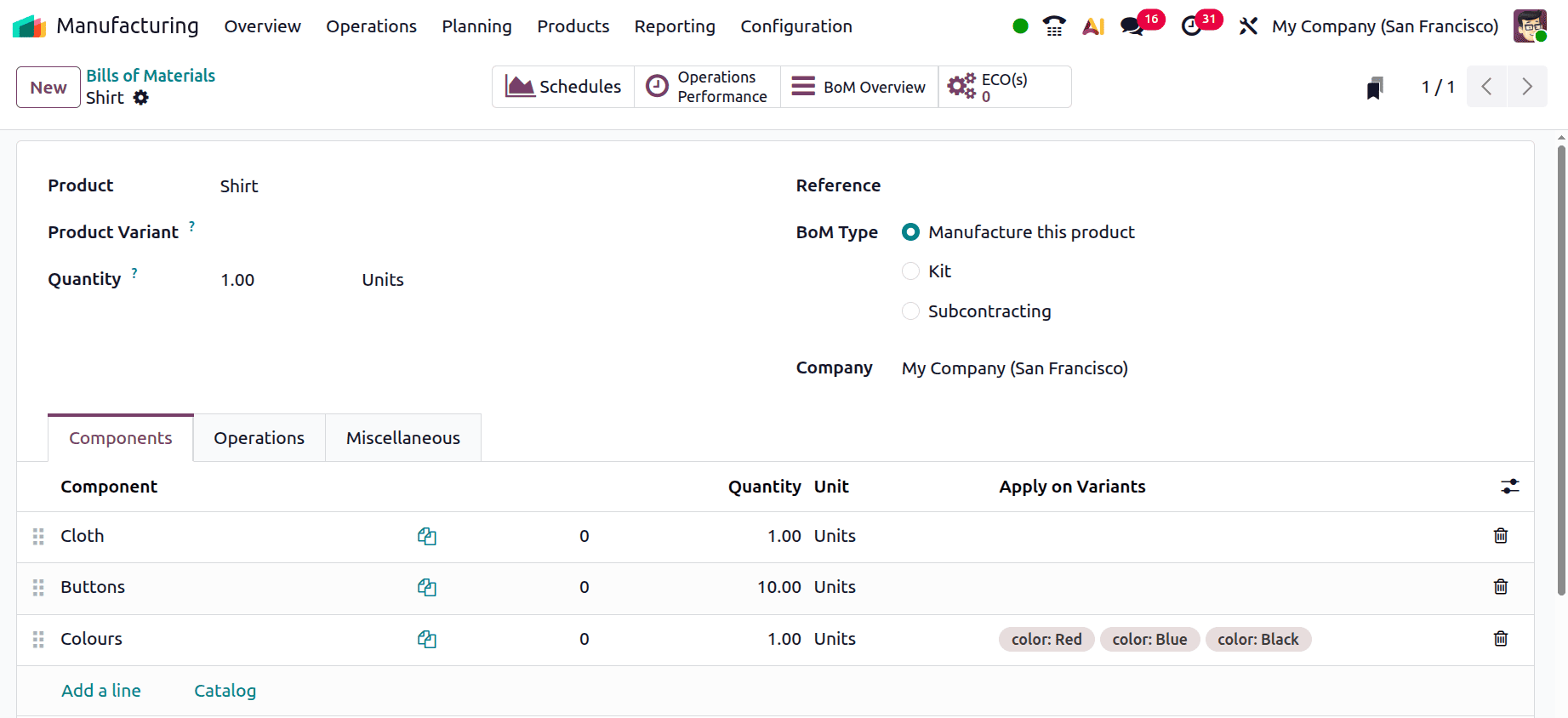Open the Planning menu
Image resolution: width=1568 pixels, height=718 pixels.
[476, 26]
